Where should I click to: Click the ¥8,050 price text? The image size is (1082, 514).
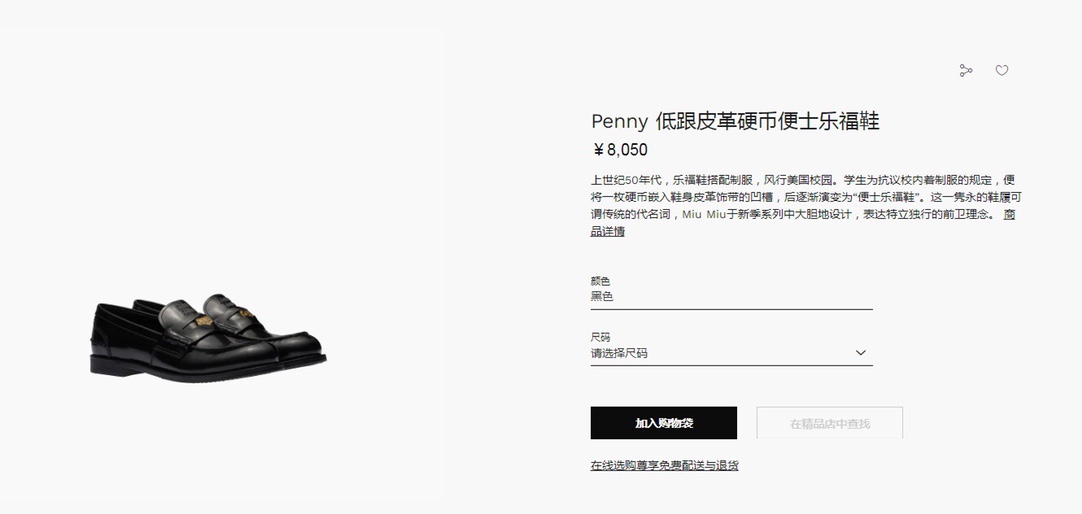point(620,150)
